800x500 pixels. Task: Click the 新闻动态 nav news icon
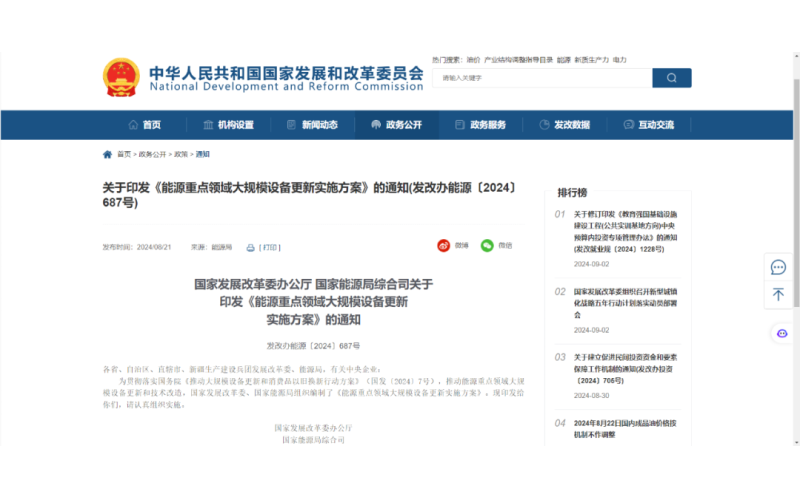(x=291, y=125)
